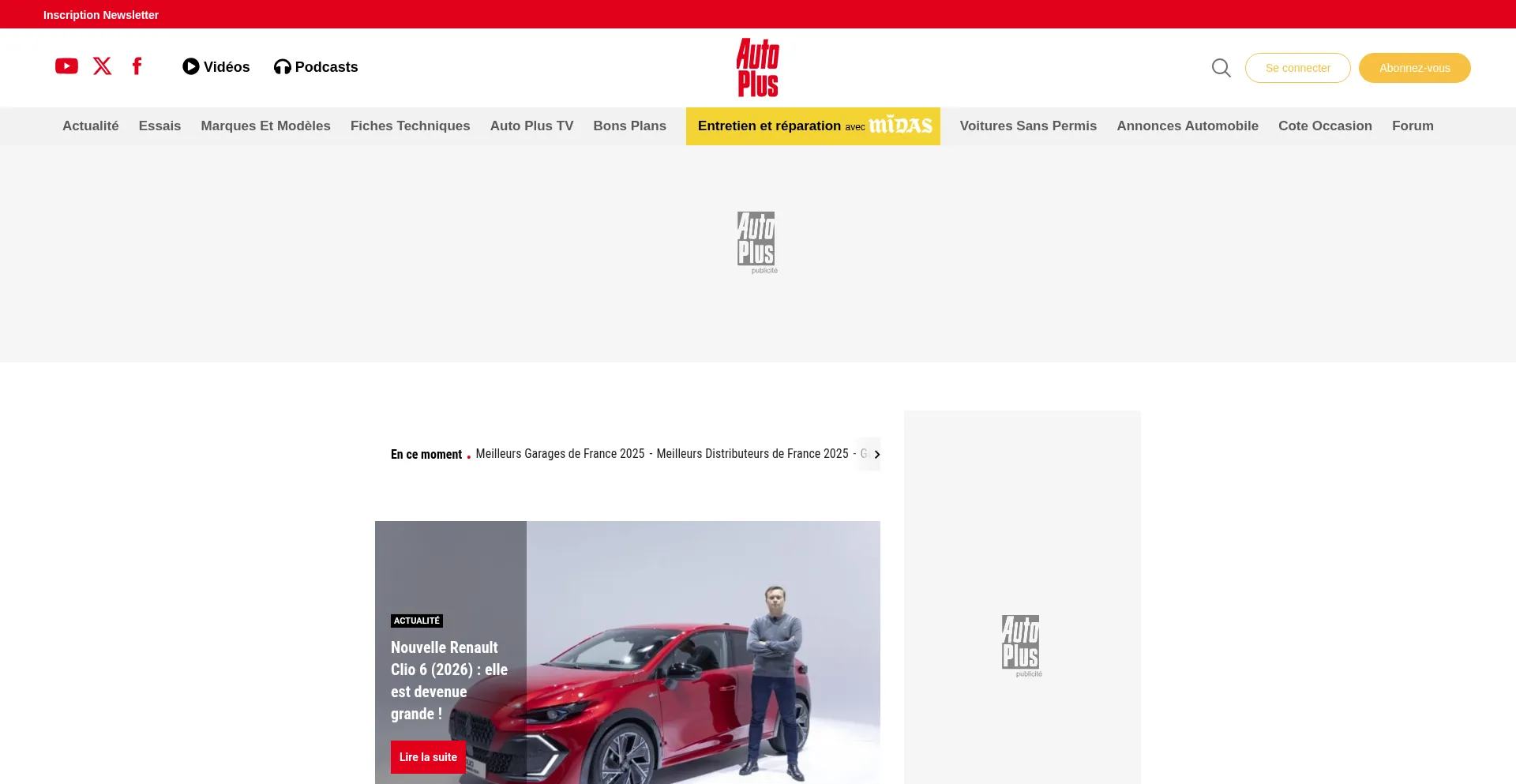Viewport: 1516px width, 784px height.
Task: Open the Essais menu
Action: [159, 126]
